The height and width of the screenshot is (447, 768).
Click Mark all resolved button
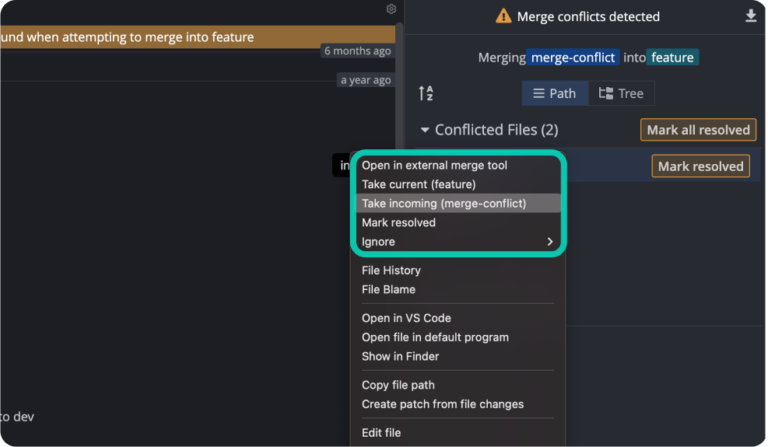tap(698, 130)
